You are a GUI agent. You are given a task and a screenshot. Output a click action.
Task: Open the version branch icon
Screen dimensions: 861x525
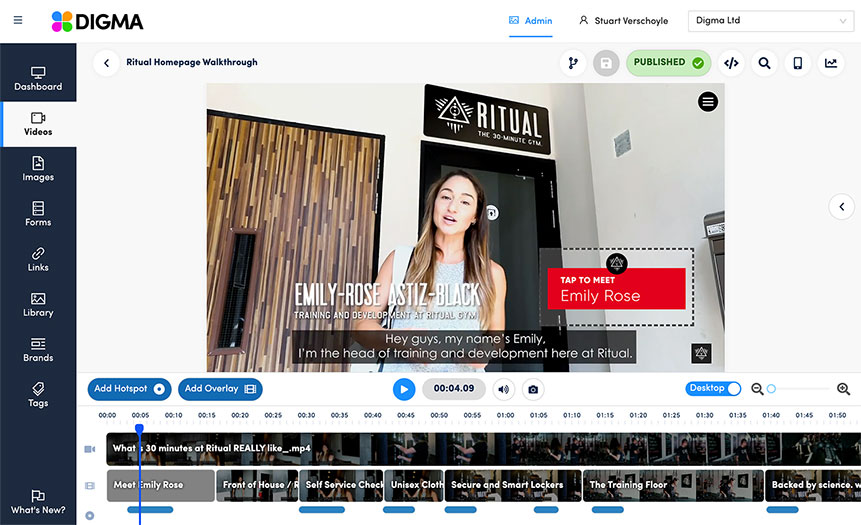pyautogui.click(x=573, y=63)
